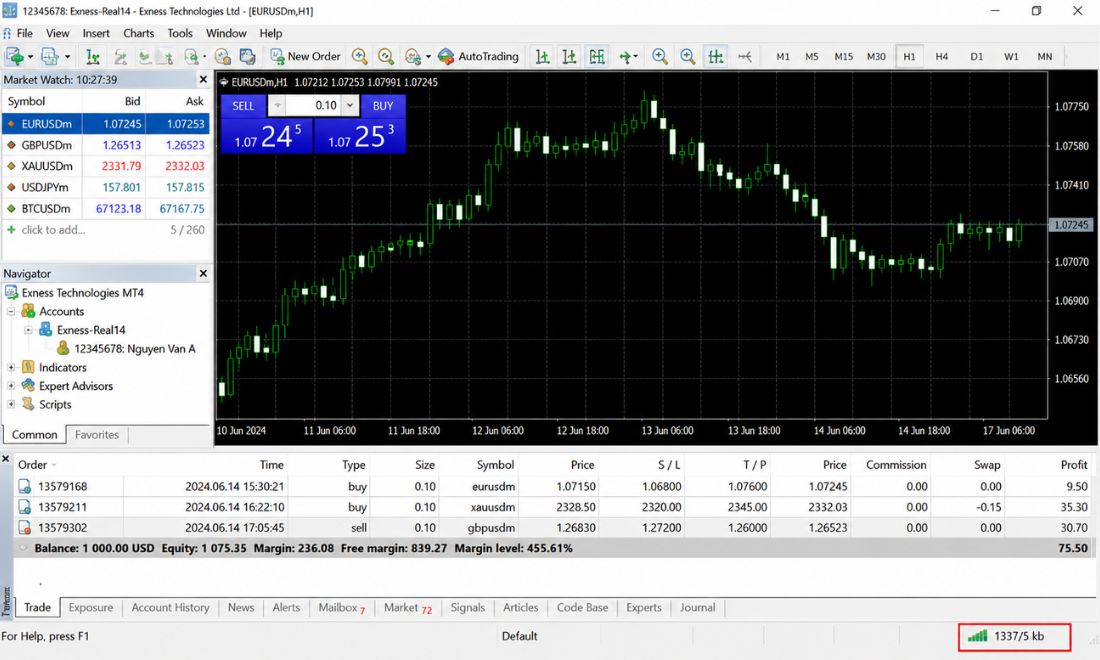The image size is (1100, 660).
Task: Switch to M5 timeframe
Action: (812, 57)
